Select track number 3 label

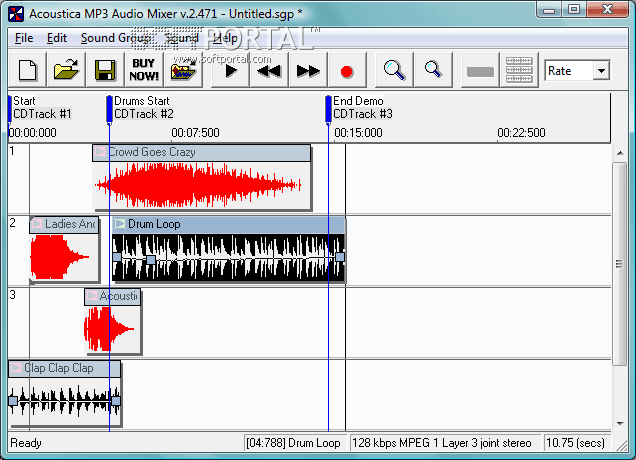coord(13,295)
